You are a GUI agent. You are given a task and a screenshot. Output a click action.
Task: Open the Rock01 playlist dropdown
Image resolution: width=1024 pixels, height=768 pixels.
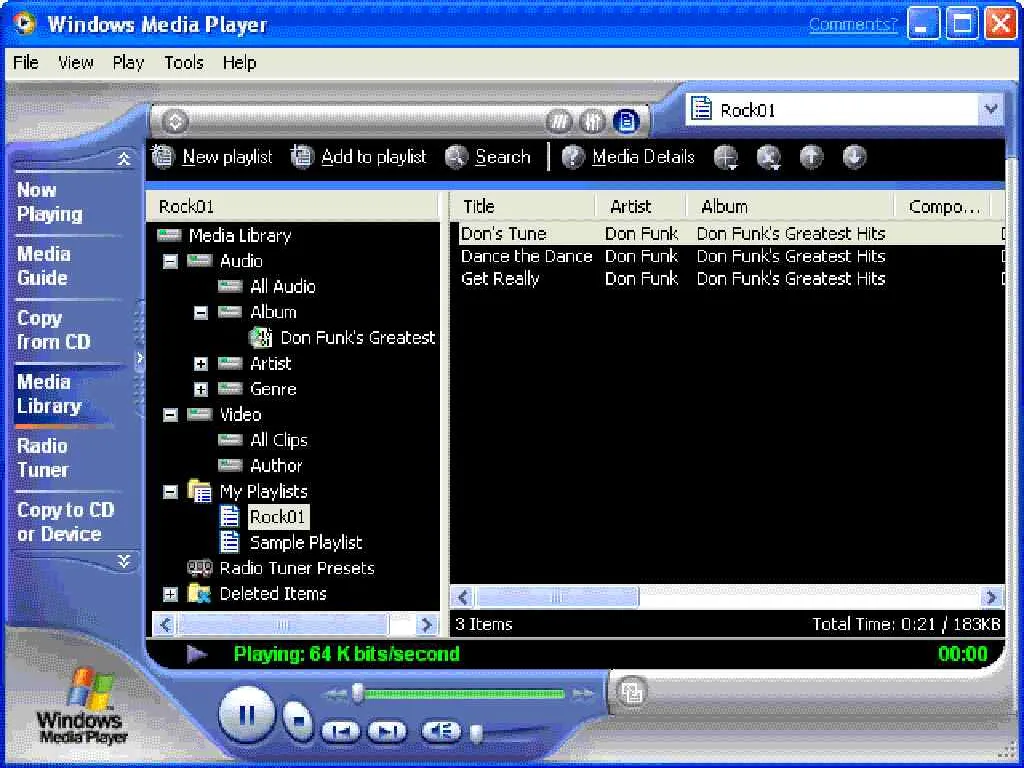(991, 109)
